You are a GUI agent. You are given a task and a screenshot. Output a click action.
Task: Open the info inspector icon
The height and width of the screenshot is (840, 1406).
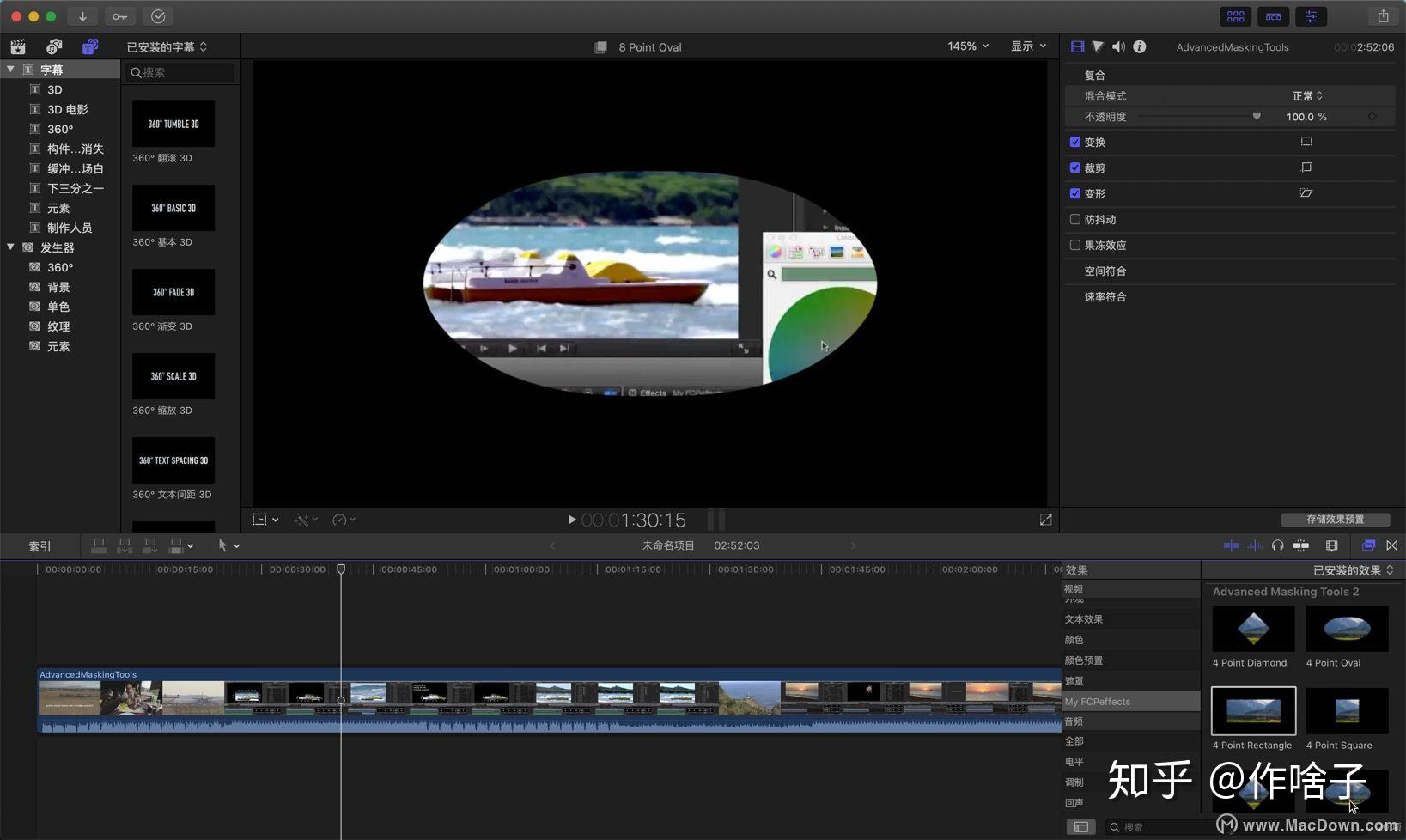[x=1140, y=46]
